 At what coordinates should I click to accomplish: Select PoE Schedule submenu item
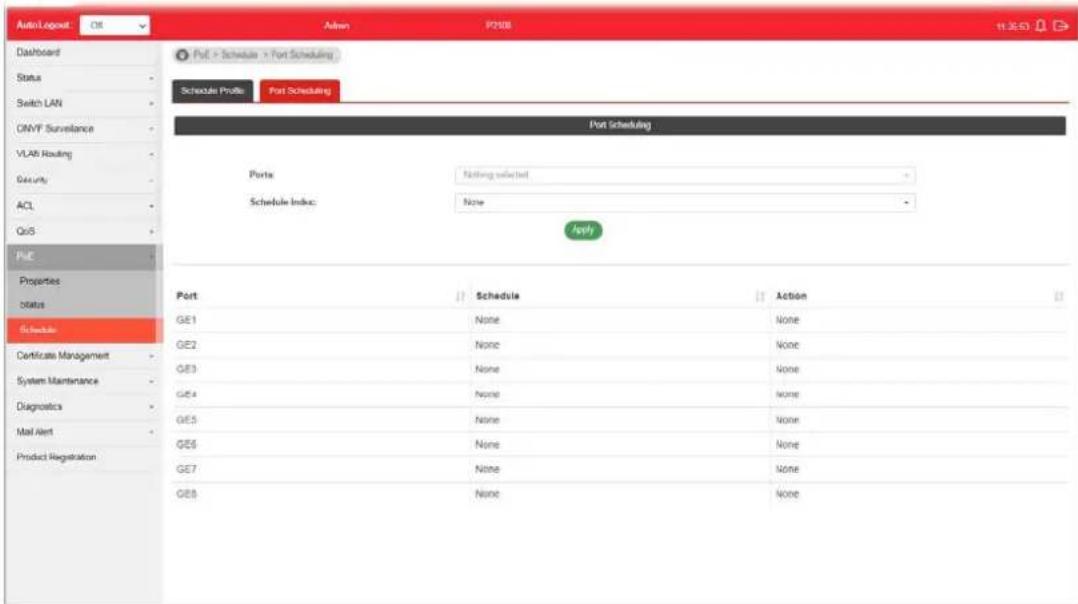[x=83, y=330]
